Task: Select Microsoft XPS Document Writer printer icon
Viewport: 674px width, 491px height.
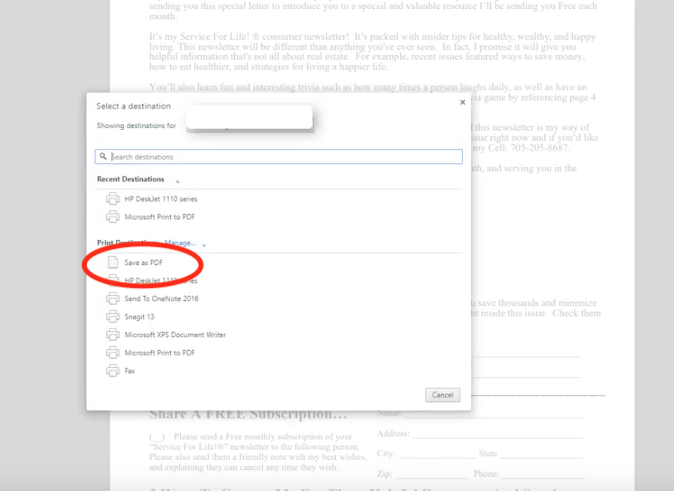Action: [112, 335]
